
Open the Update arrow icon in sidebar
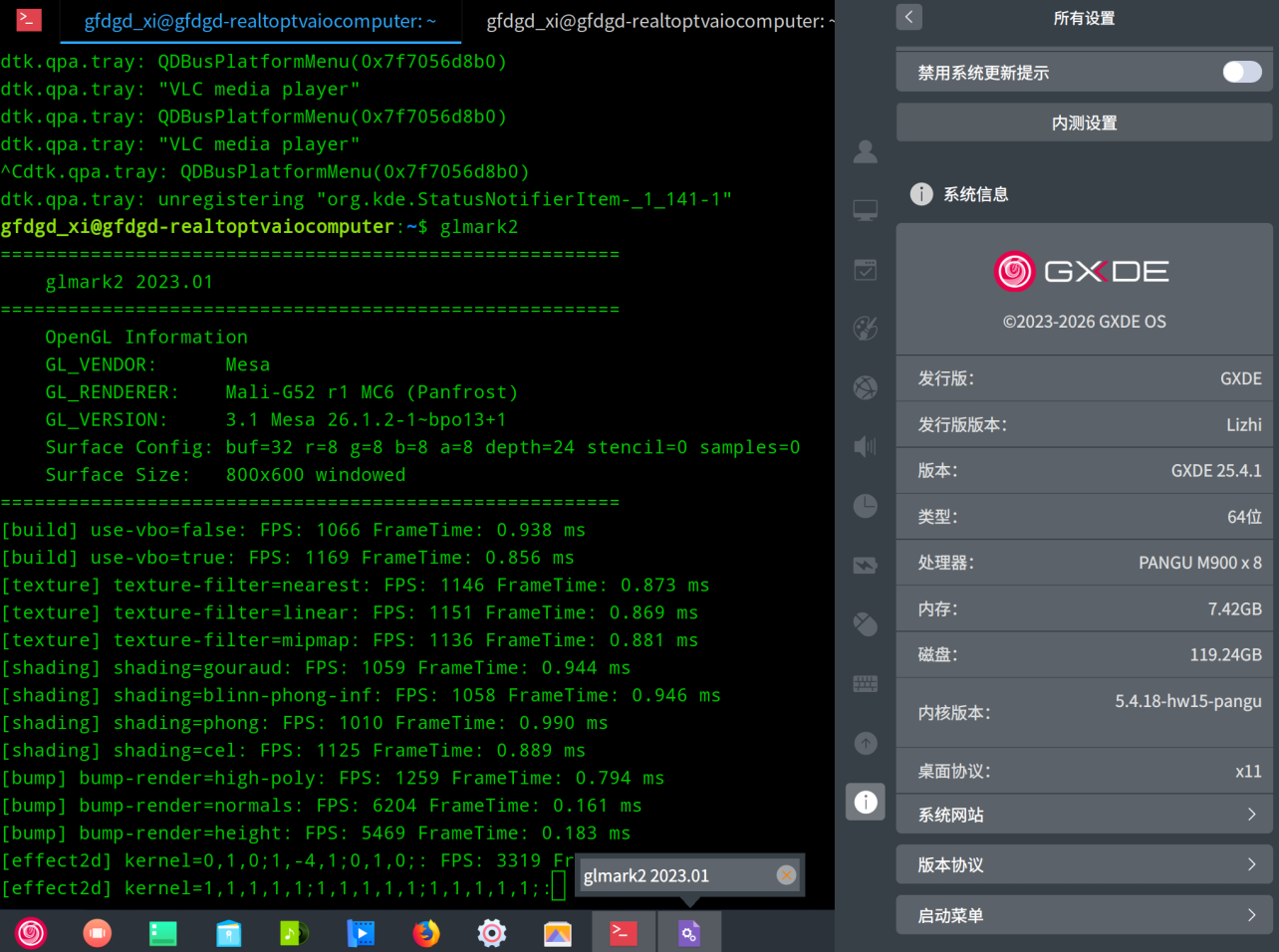[866, 743]
